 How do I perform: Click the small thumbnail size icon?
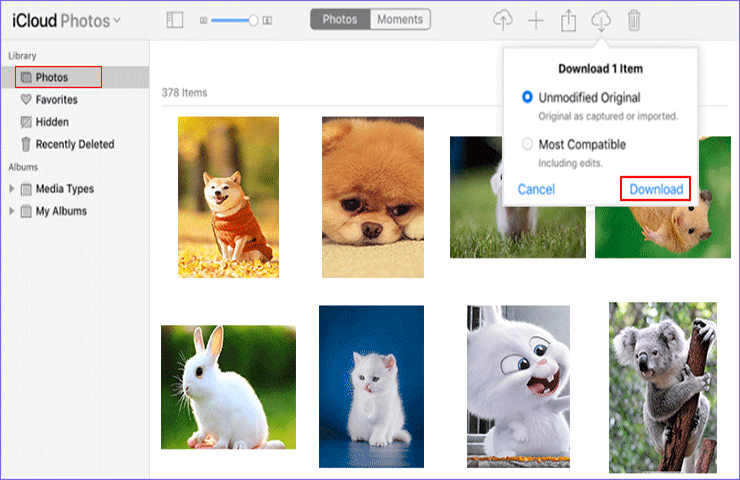tap(203, 20)
